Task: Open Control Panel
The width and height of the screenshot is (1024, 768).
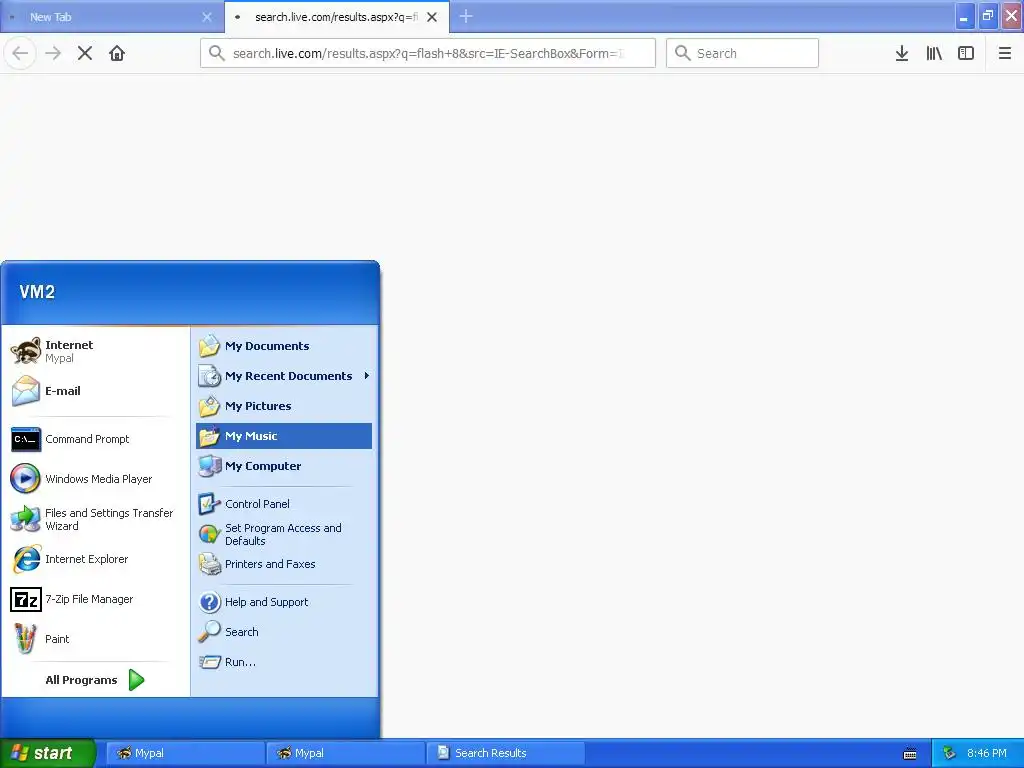Action: click(284, 504)
